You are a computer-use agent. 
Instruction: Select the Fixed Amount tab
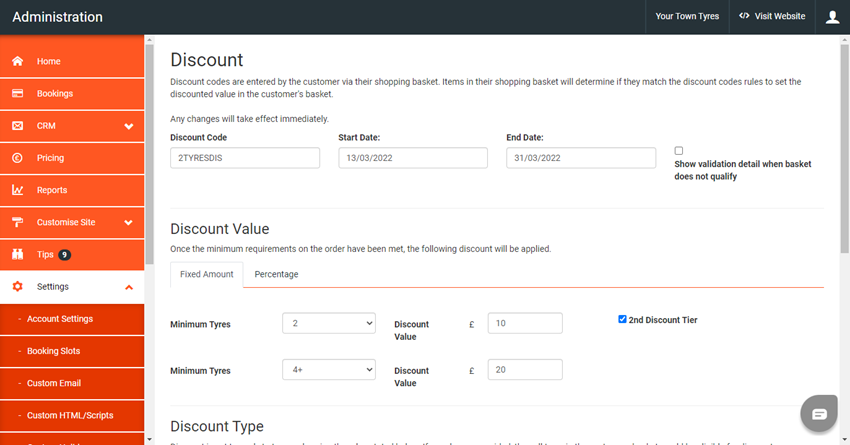(206, 274)
